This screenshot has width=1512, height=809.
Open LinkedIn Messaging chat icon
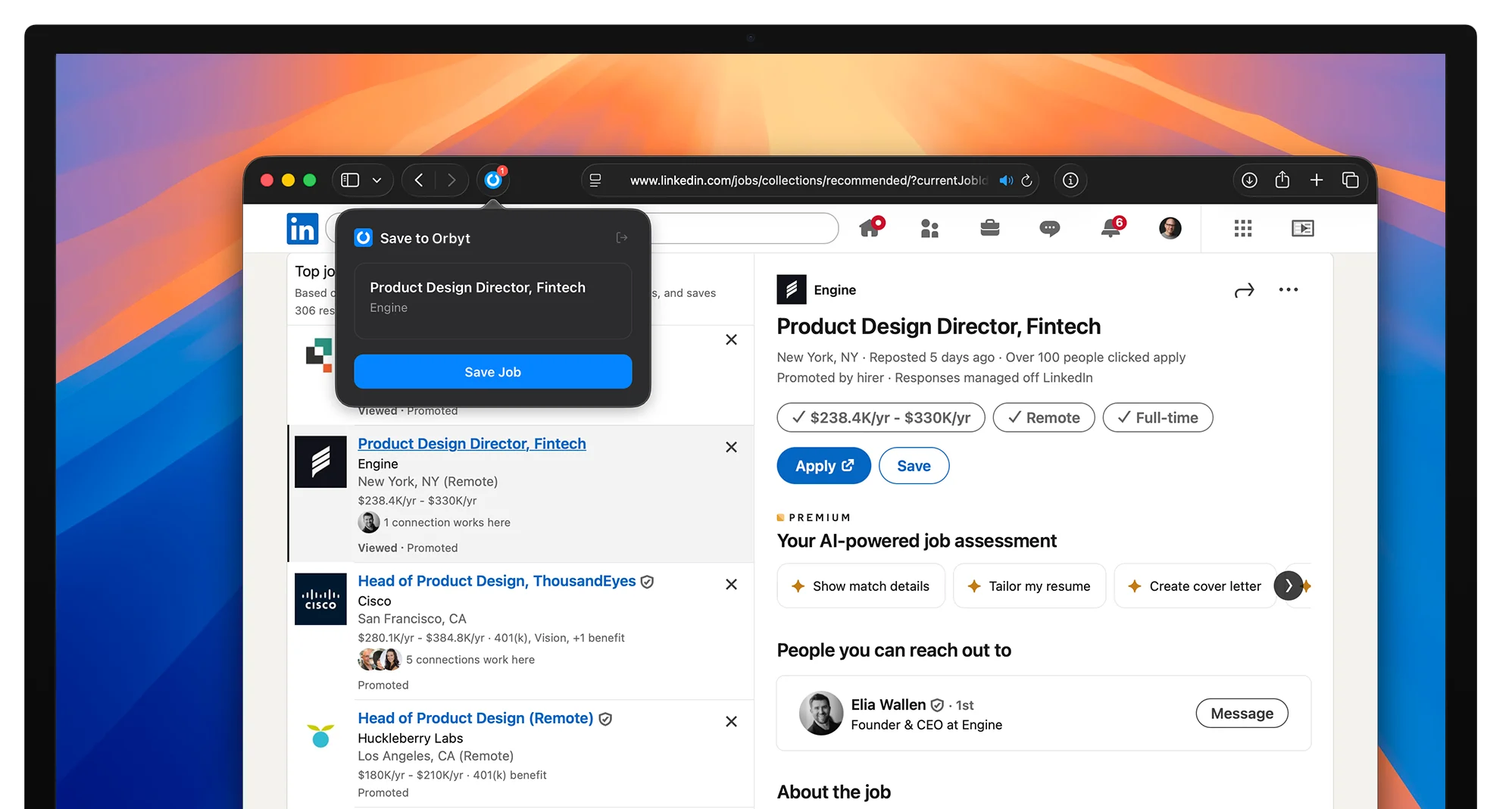[1049, 228]
